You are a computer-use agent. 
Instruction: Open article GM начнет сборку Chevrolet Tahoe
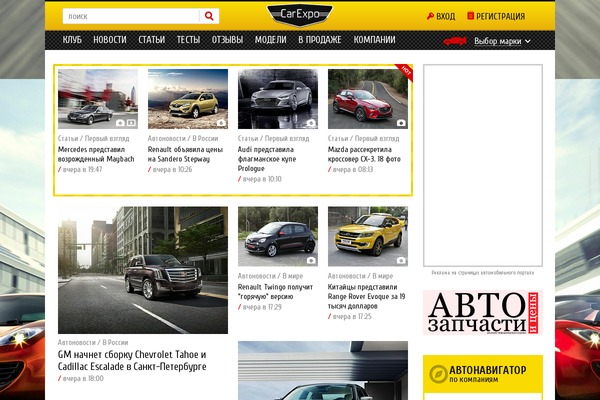[x=132, y=360]
